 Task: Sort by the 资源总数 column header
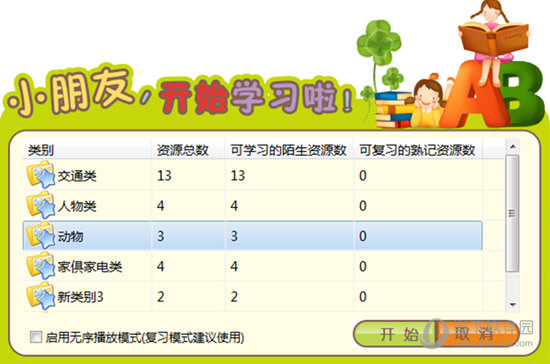tap(188, 150)
